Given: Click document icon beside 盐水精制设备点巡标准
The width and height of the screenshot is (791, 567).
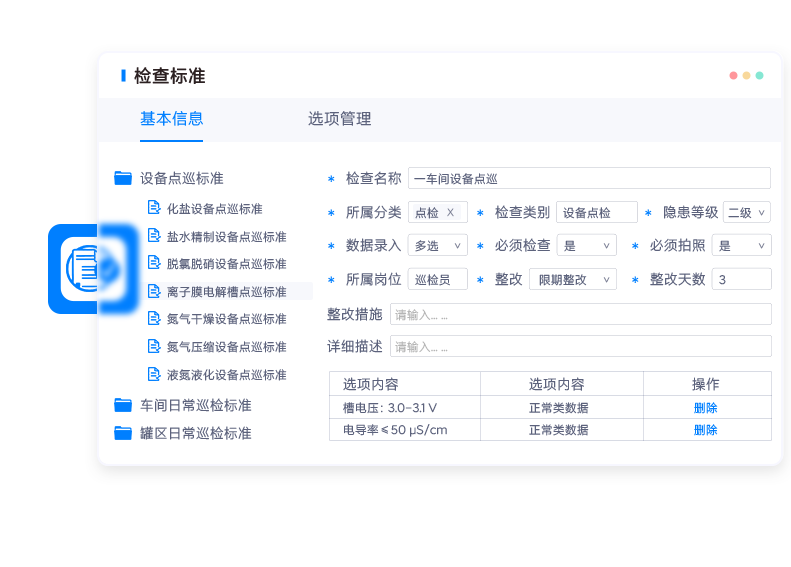Looking at the screenshot, I should (x=154, y=236).
